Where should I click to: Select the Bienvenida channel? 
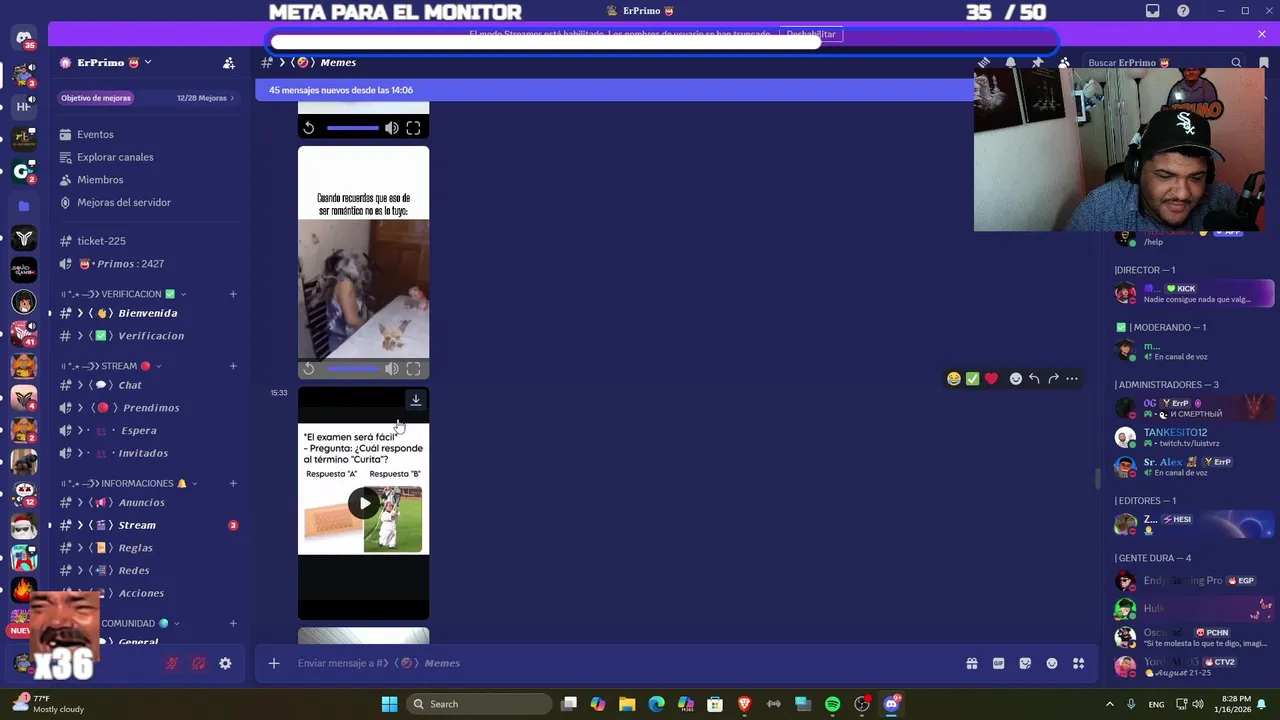[148, 313]
